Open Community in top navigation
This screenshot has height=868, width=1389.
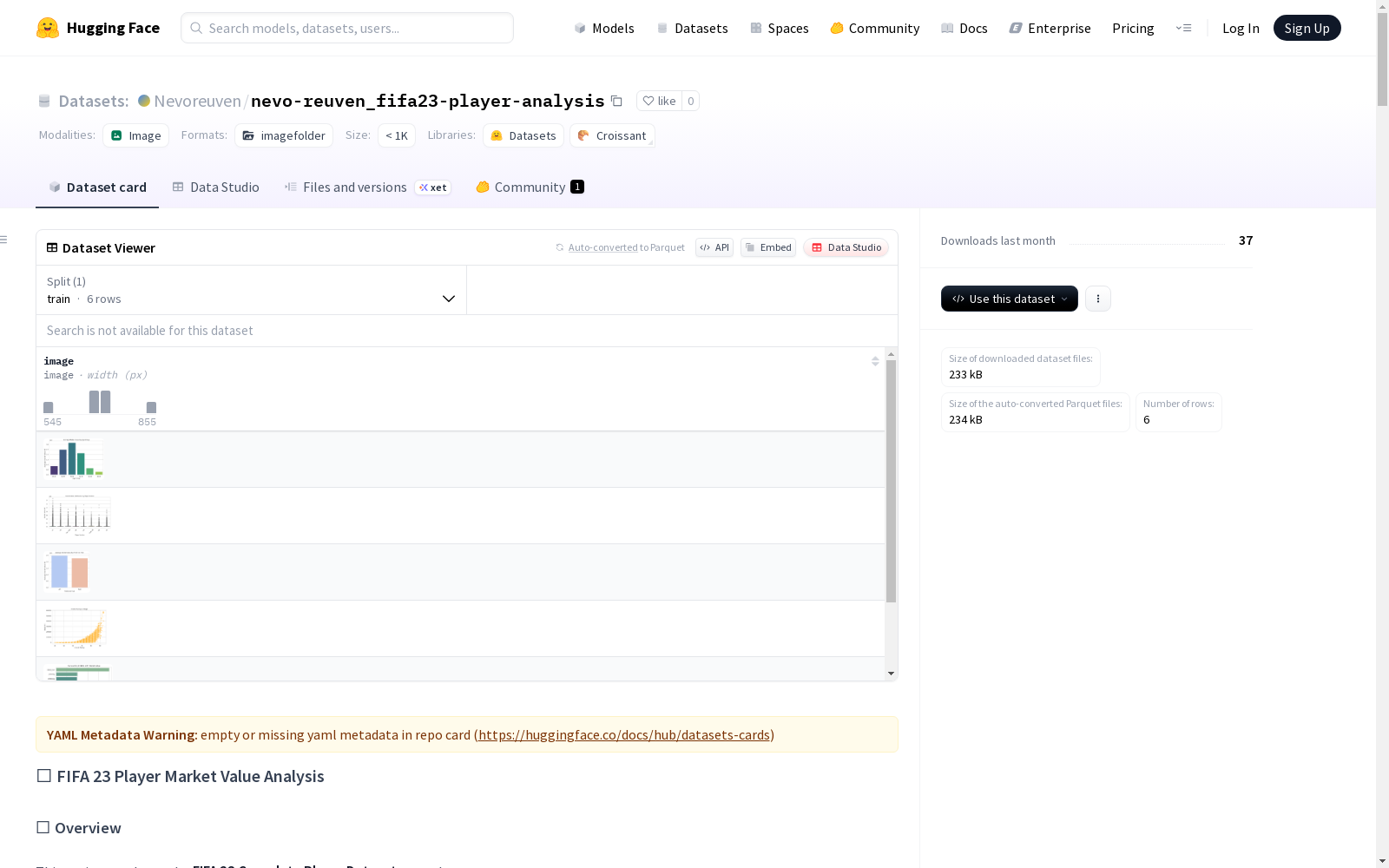pyautogui.click(x=874, y=28)
